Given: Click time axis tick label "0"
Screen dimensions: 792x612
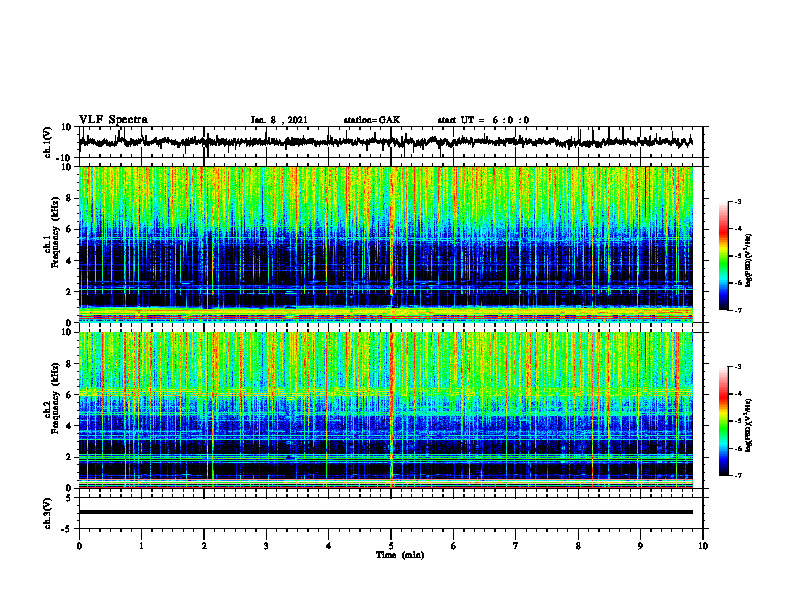Looking at the screenshot, I should 79,546.
